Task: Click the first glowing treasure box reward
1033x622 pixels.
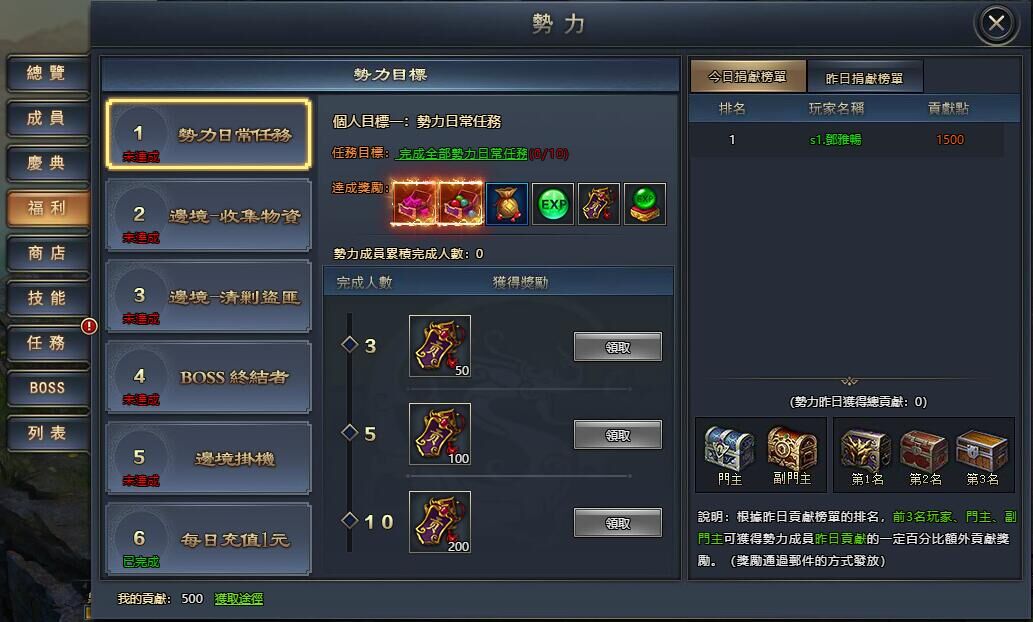Action: pos(414,204)
